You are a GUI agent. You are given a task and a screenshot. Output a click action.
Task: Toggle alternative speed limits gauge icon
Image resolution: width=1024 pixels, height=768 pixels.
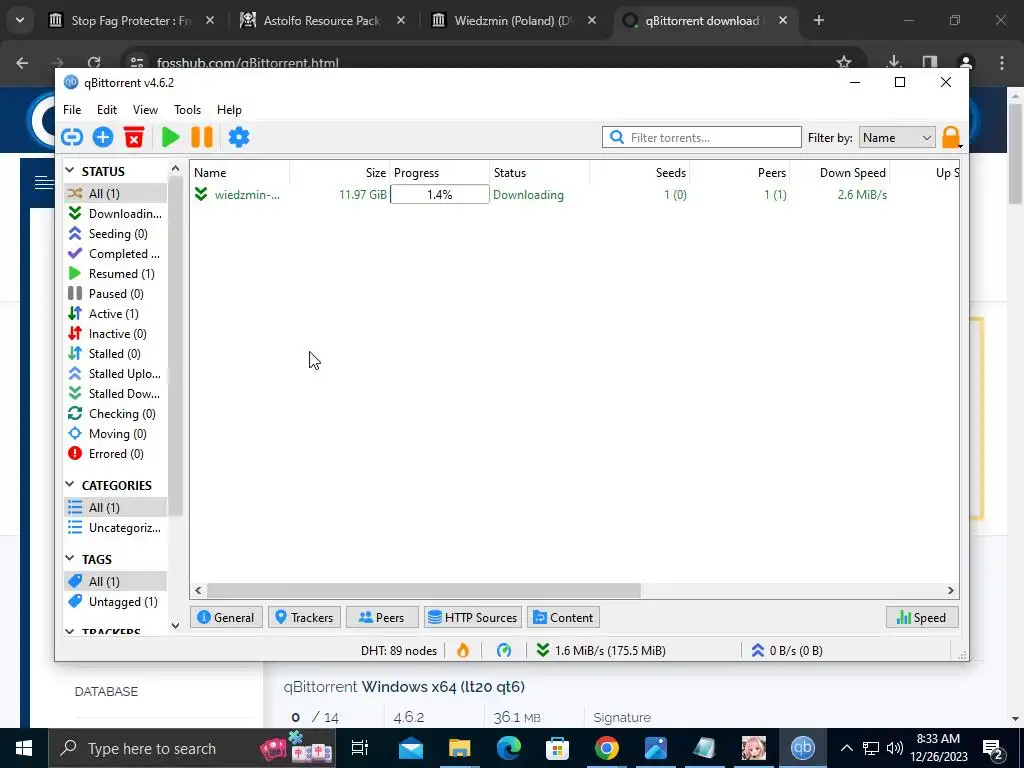[x=504, y=650]
